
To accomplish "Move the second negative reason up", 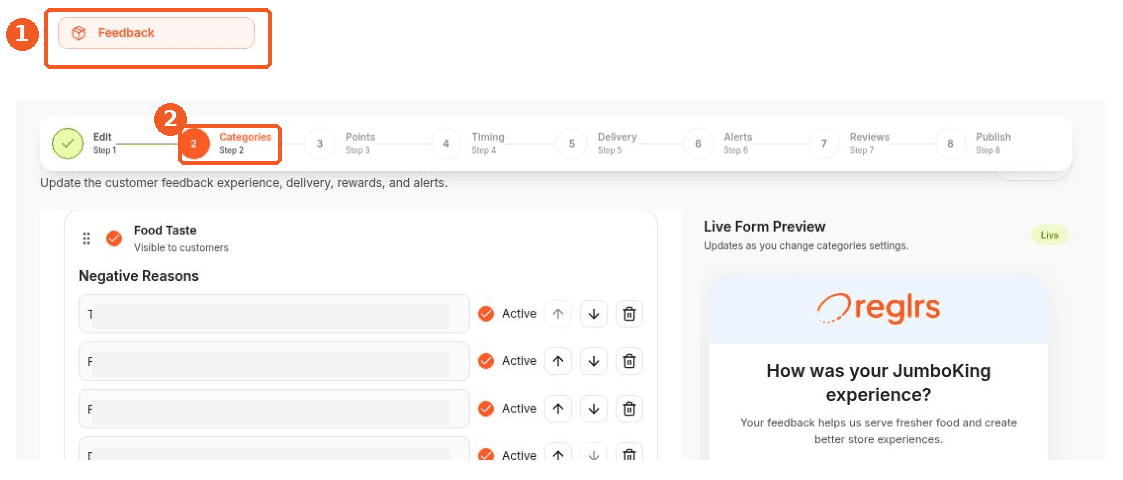I will tap(558, 361).
